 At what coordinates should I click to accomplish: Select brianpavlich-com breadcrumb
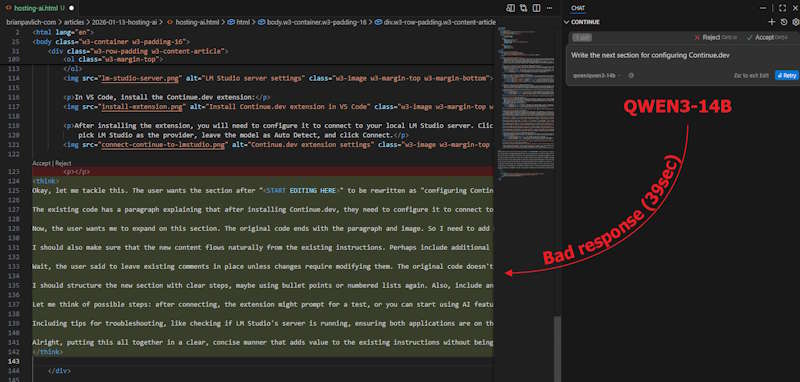[32, 22]
